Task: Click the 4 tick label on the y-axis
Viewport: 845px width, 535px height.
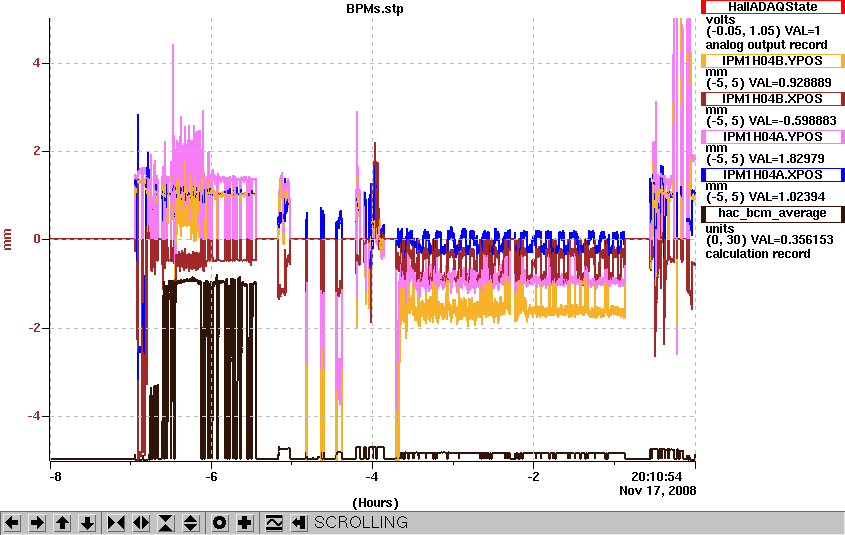Action: pyautogui.click(x=37, y=63)
